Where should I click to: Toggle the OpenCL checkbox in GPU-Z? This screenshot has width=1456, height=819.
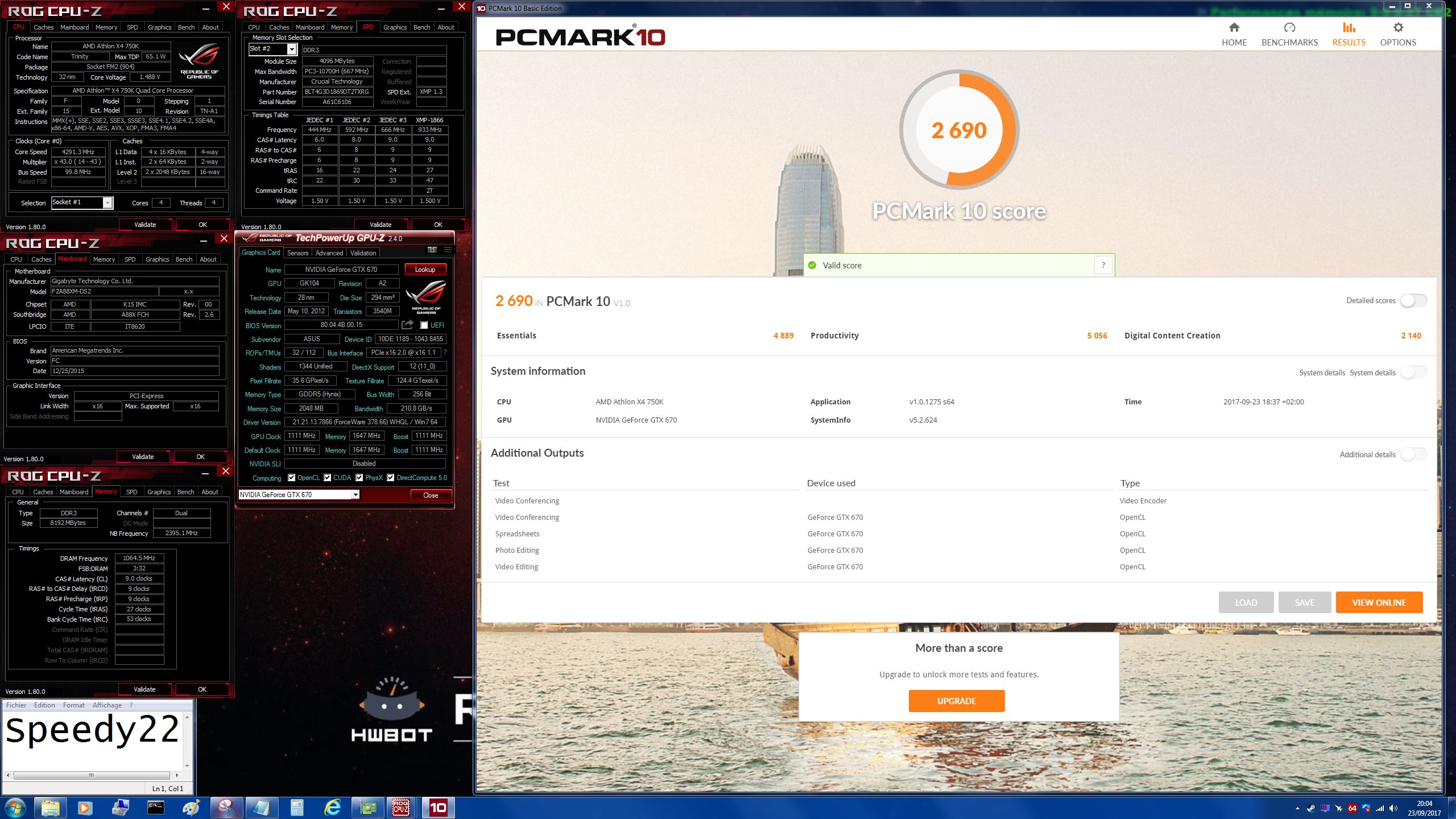pos(291,478)
